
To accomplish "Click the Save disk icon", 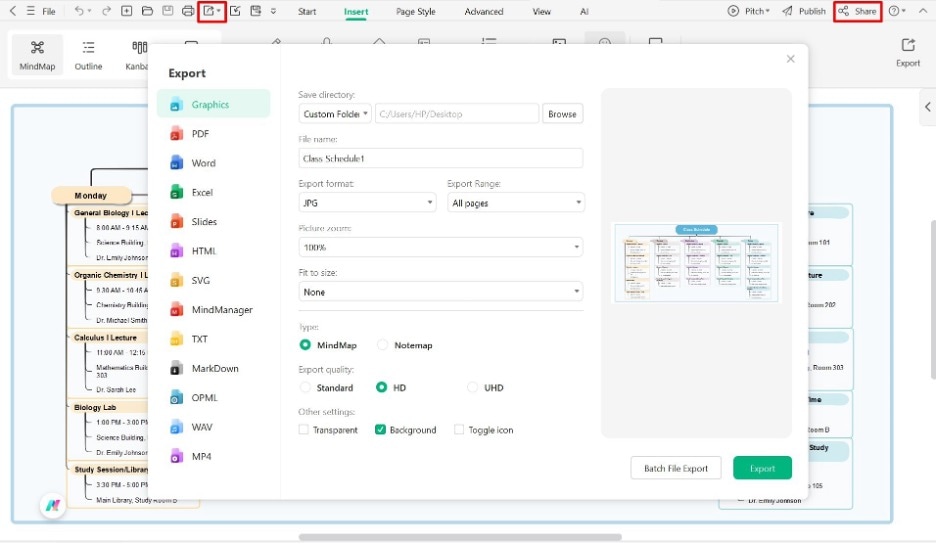I will (x=168, y=11).
